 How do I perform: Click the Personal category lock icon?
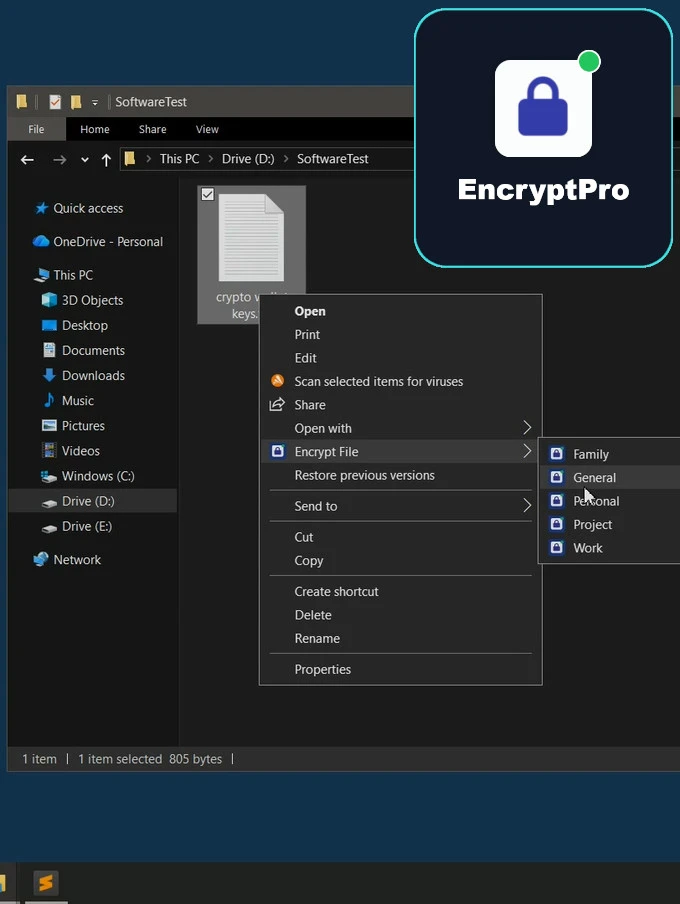[x=557, y=501]
